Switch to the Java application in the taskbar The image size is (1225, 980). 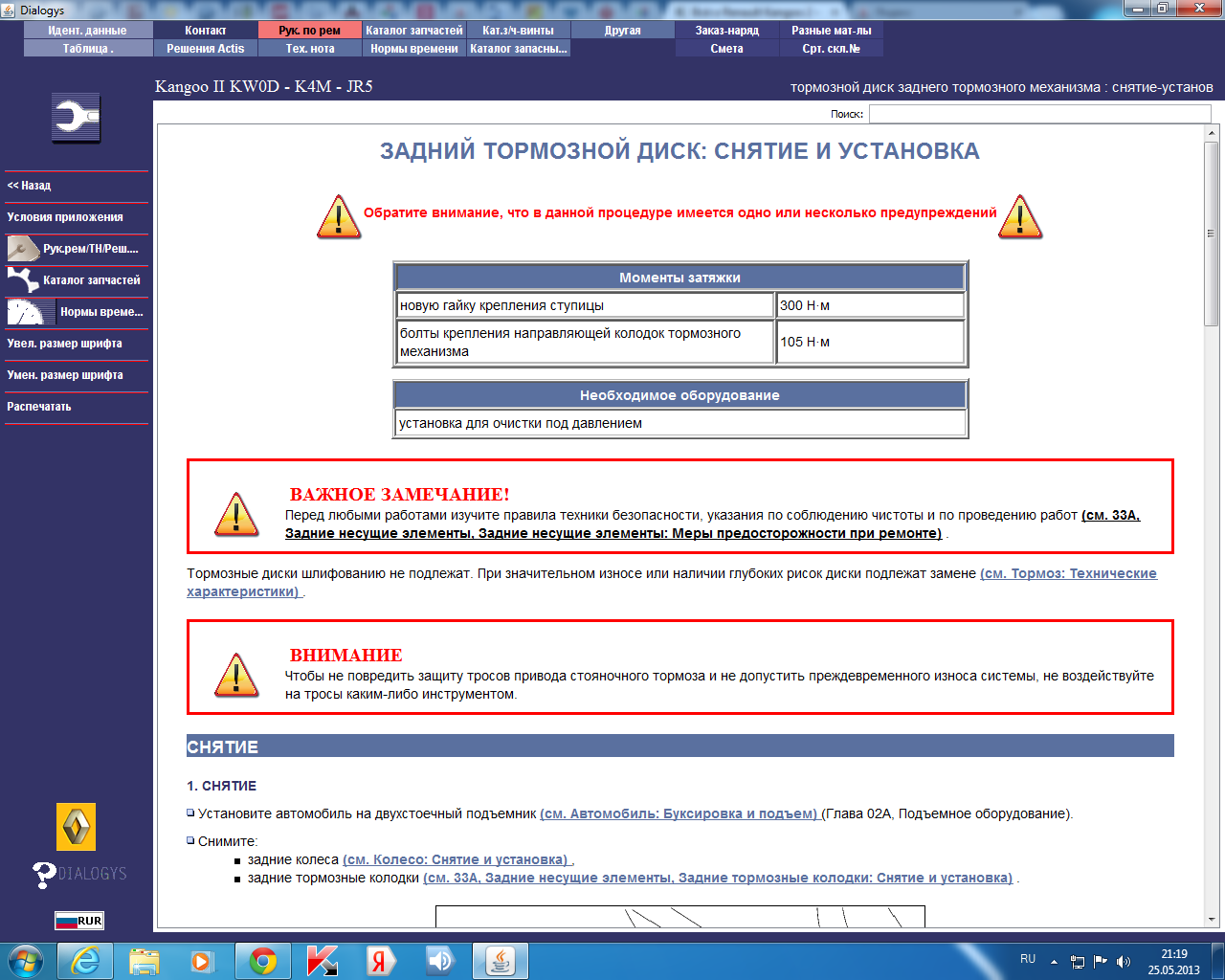pyautogui.click(x=500, y=961)
